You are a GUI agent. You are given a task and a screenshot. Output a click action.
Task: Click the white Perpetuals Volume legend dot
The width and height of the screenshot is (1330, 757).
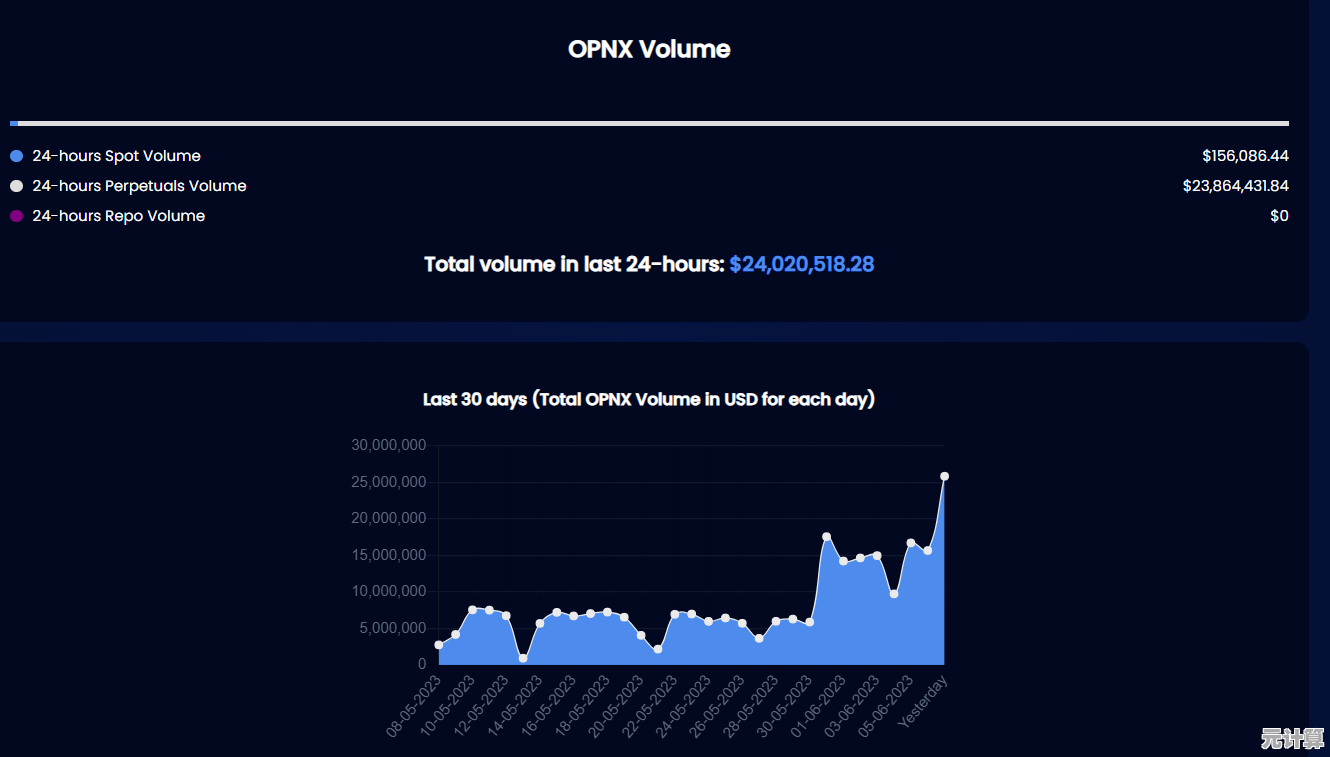click(x=16, y=186)
